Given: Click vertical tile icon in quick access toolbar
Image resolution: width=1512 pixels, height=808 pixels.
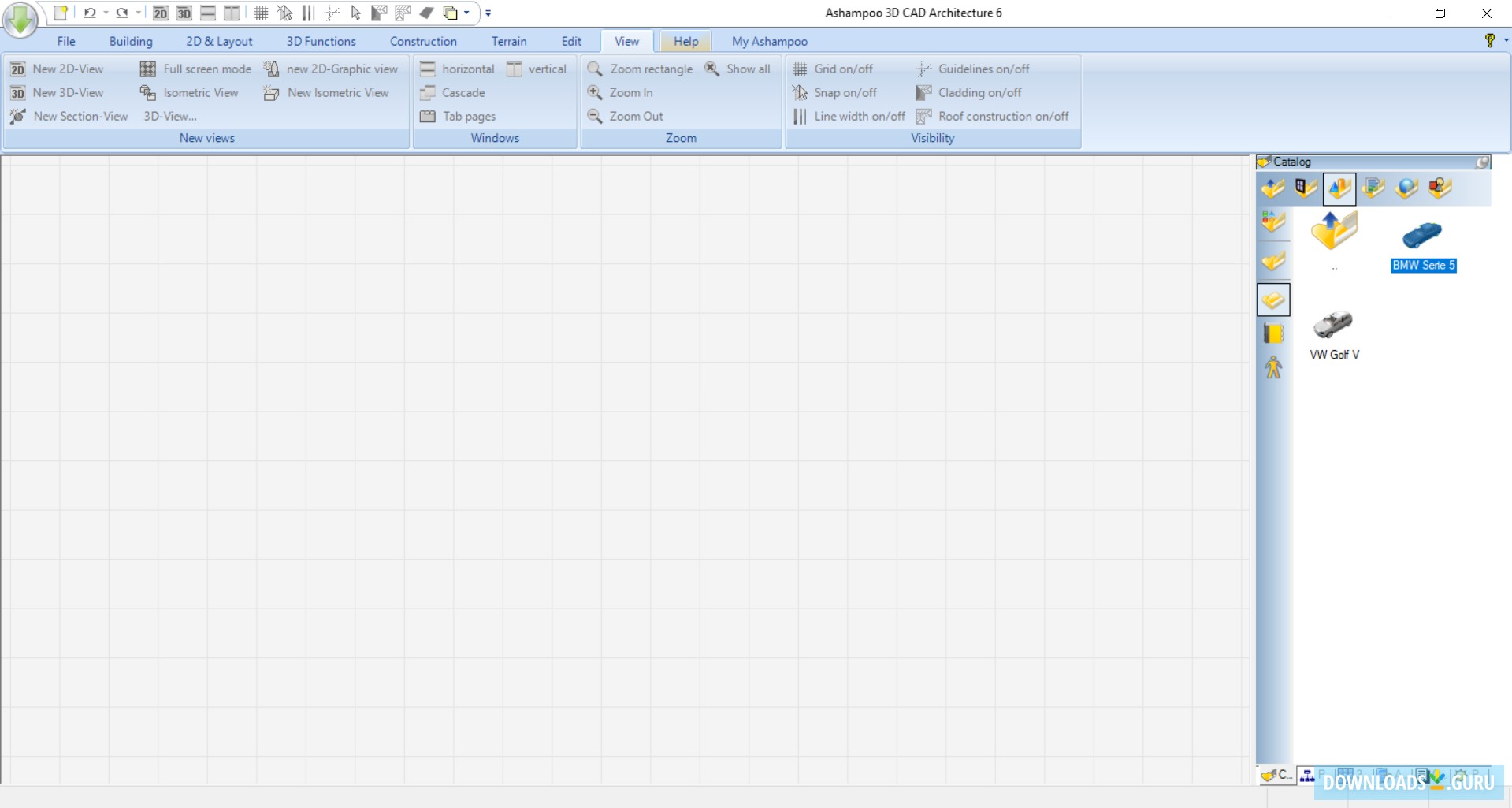Looking at the screenshot, I should click(x=232, y=13).
